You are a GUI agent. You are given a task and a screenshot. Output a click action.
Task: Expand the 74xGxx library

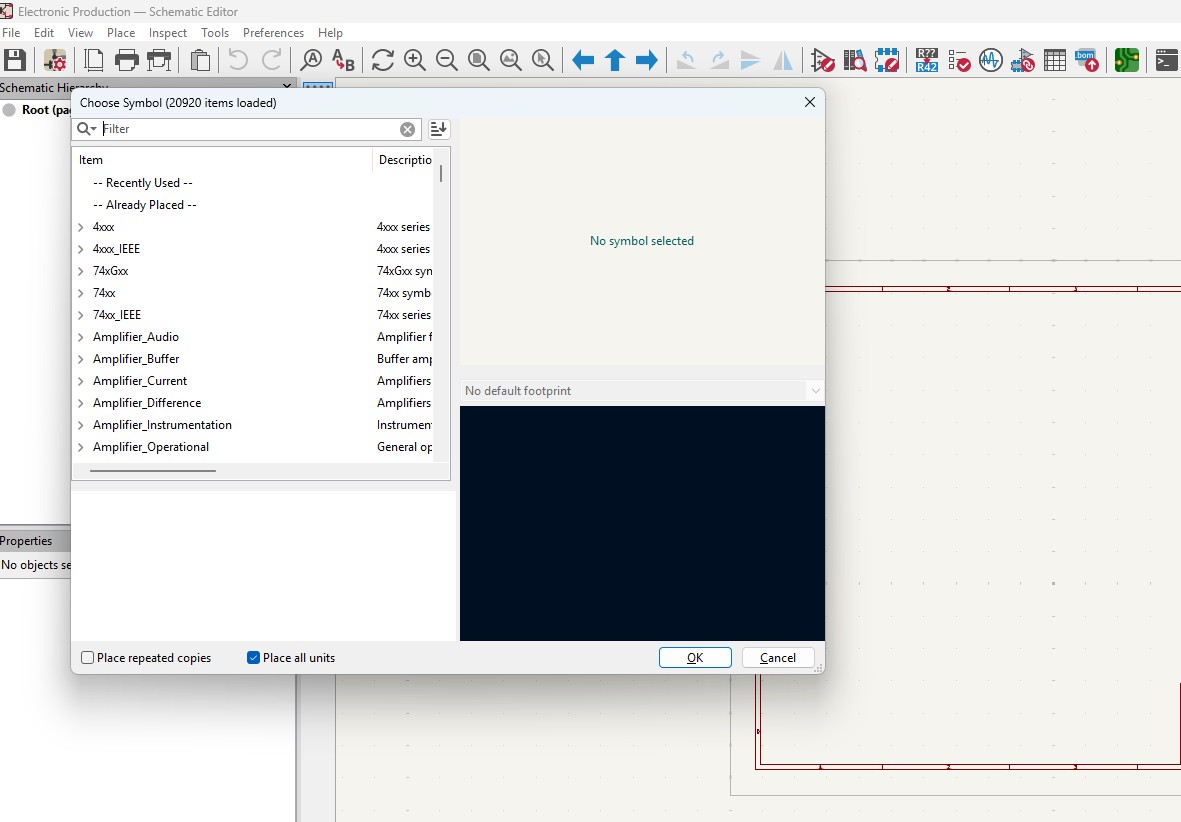click(x=81, y=270)
